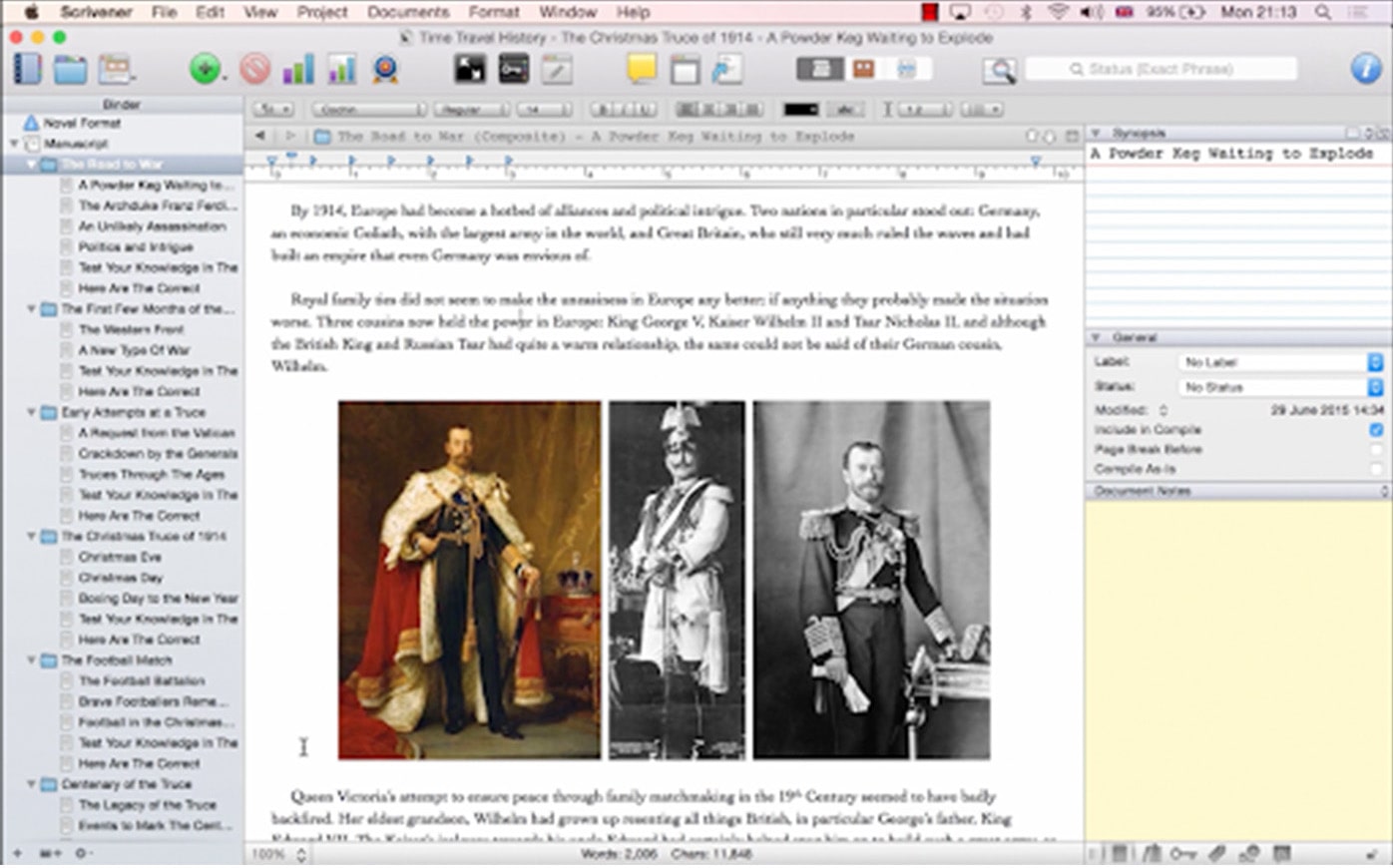Open the Keywords key icon in toolbar
This screenshot has width=1393, height=868.
tap(514, 69)
